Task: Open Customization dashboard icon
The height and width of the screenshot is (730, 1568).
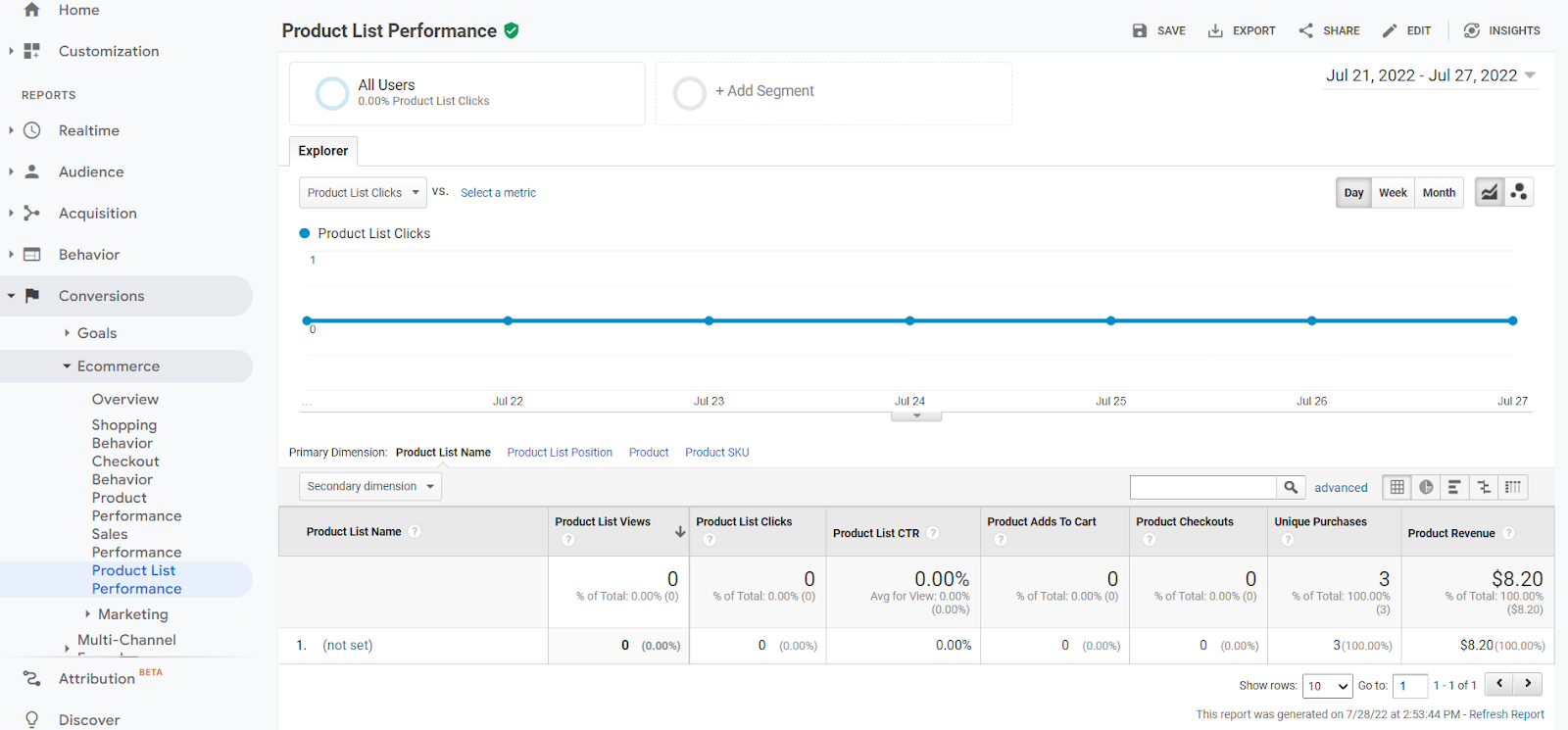Action: (31, 51)
